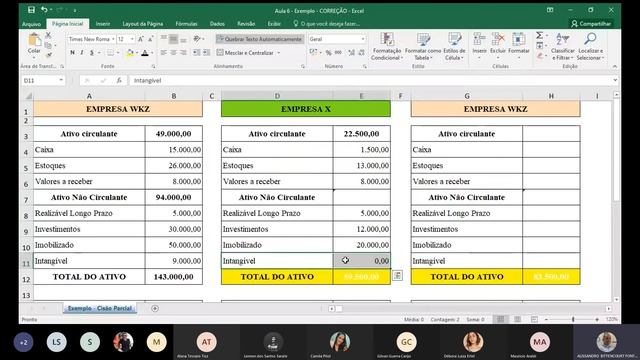Click the Format Painter brush icon
Screen dimensions: 640x360
click(49, 55)
